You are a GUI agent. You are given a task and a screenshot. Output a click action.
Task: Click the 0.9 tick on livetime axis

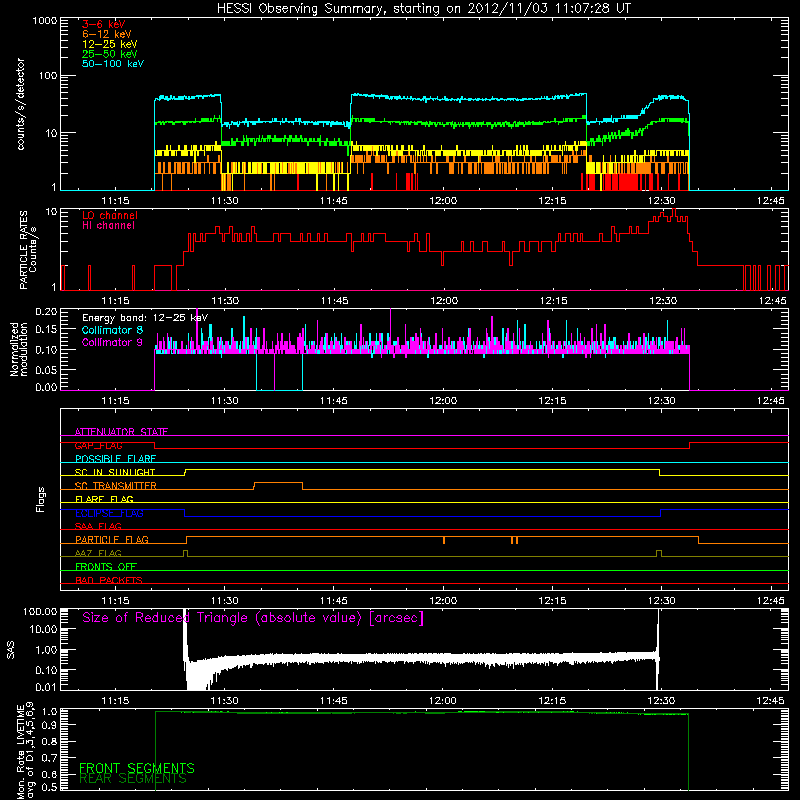(x=49, y=724)
